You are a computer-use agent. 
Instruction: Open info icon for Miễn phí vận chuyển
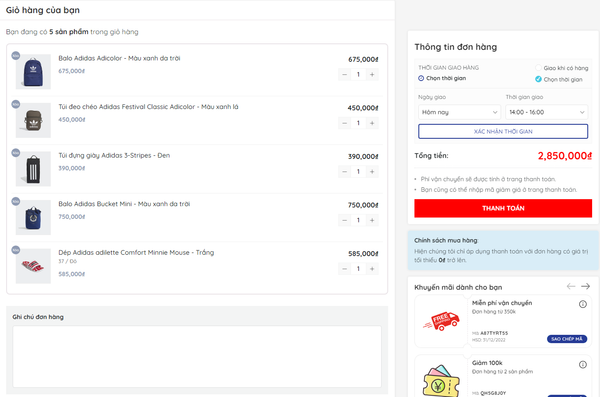pos(583,304)
